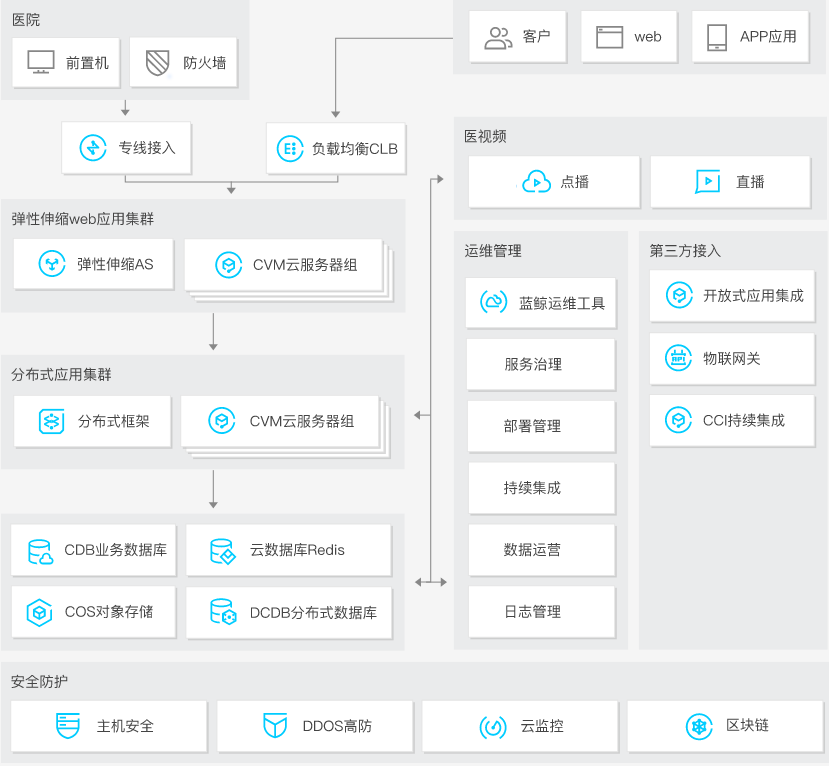Open the DDOS高防 card
829x766 pixels.
tap(318, 726)
